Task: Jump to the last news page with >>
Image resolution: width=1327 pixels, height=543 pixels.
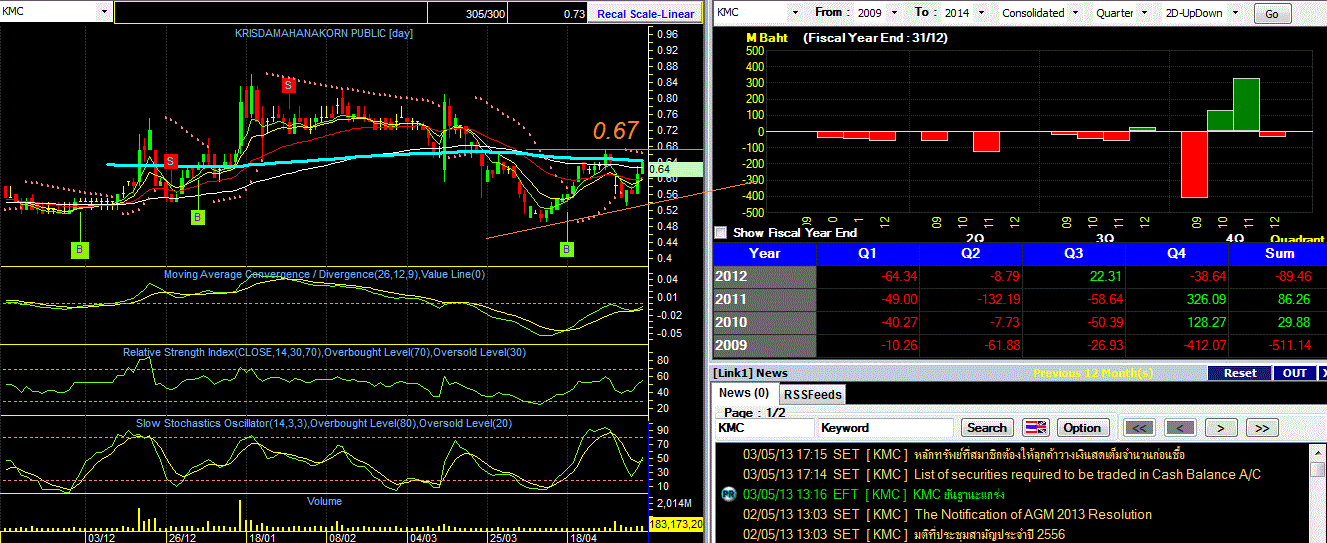Action: [x=1261, y=428]
